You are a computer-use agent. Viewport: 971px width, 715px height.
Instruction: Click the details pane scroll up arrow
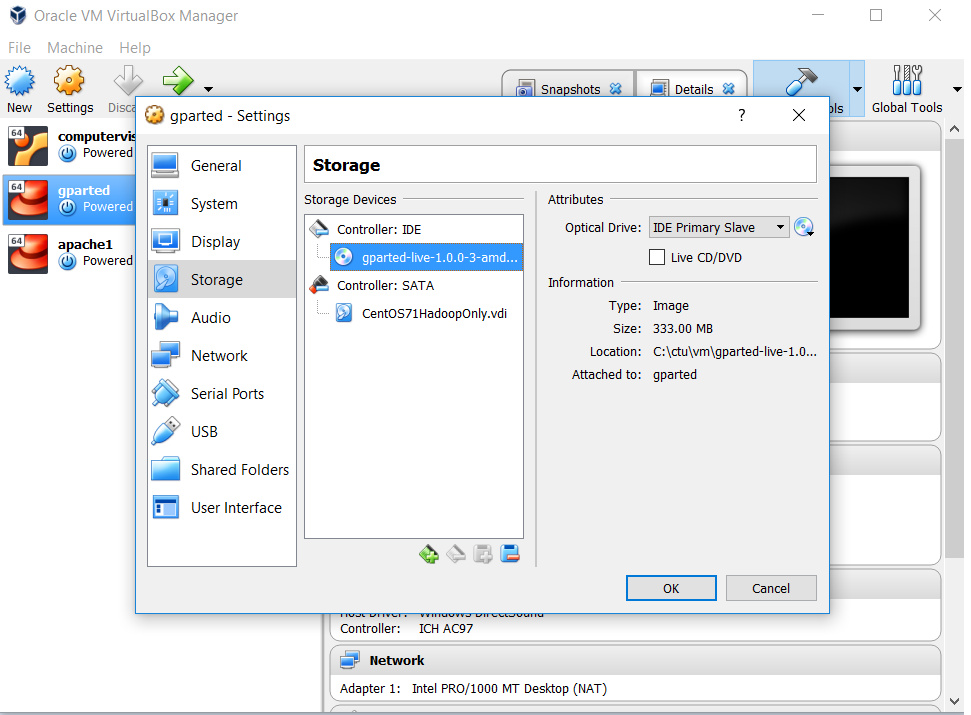955,129
